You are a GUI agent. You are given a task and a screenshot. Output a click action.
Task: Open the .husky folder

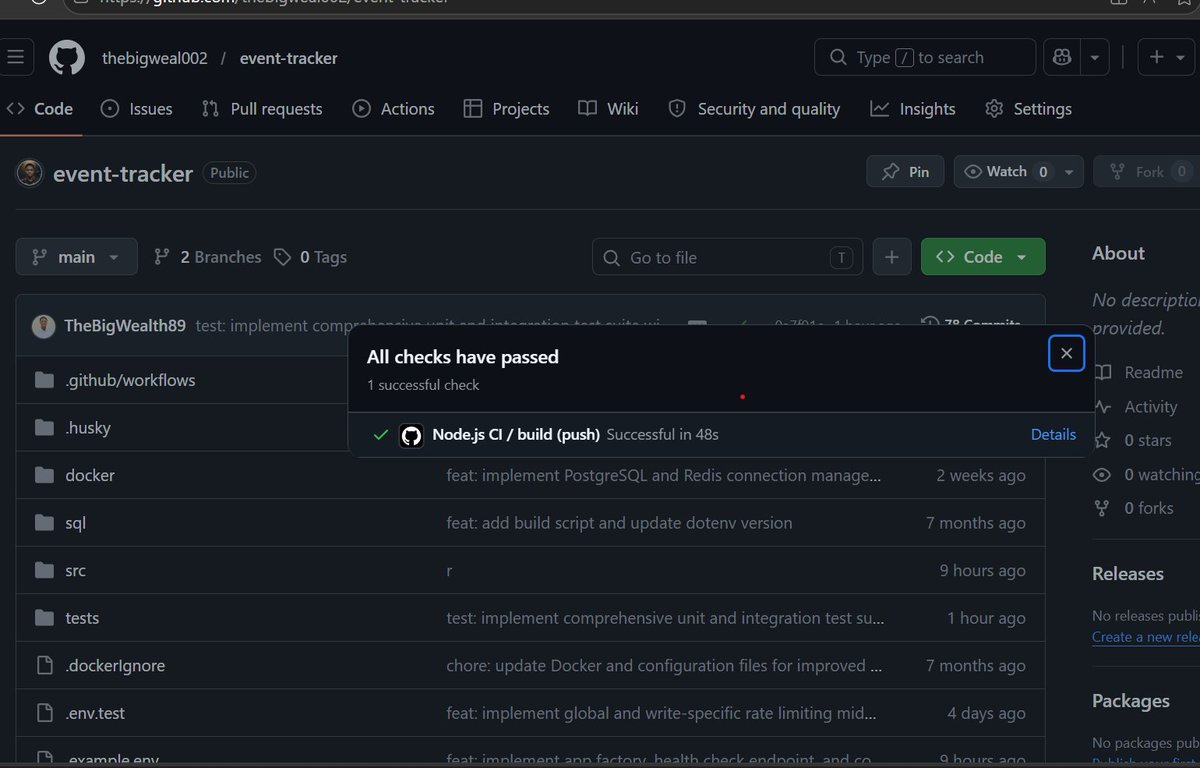click(x=88, y=427)
